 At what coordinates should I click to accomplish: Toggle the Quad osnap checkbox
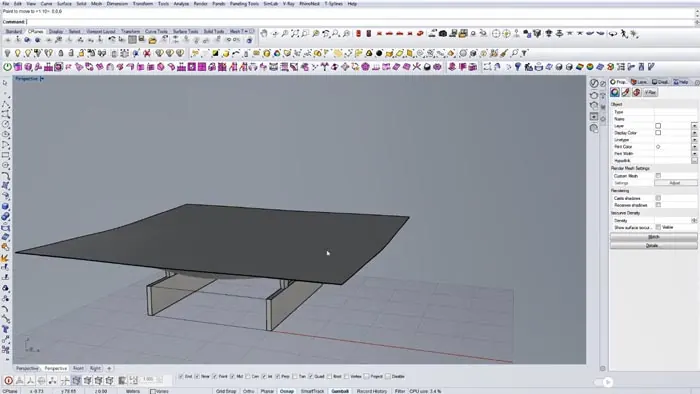coord(311,377)
